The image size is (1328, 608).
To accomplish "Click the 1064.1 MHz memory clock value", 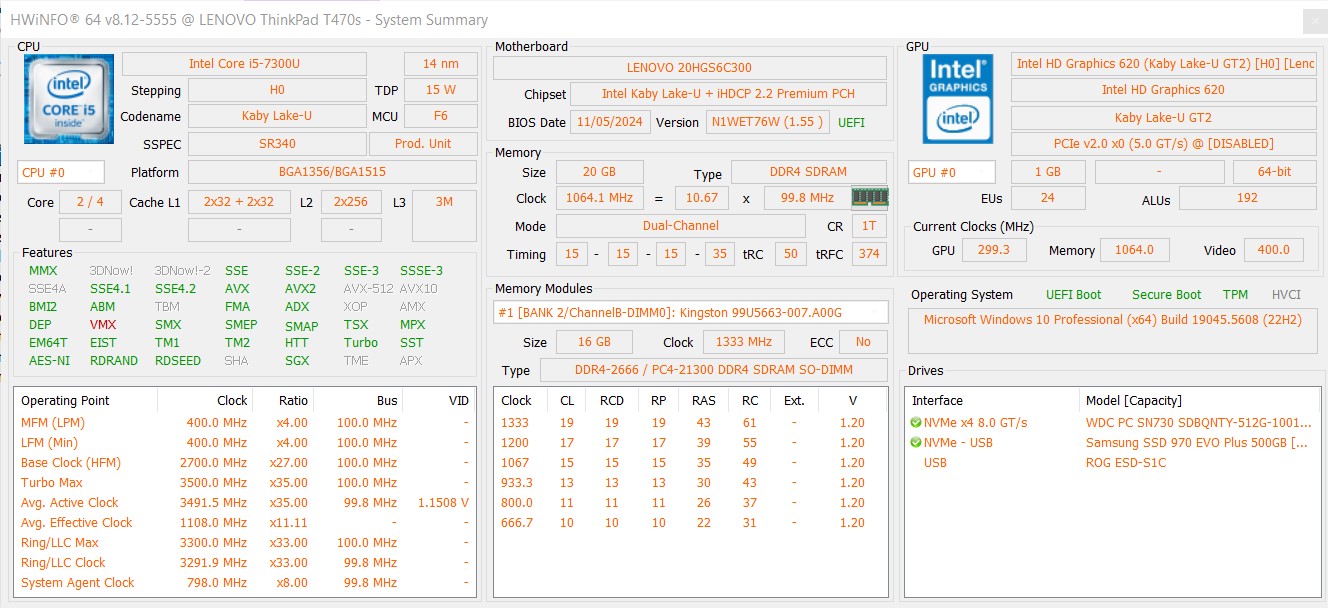I will point(600,198).
